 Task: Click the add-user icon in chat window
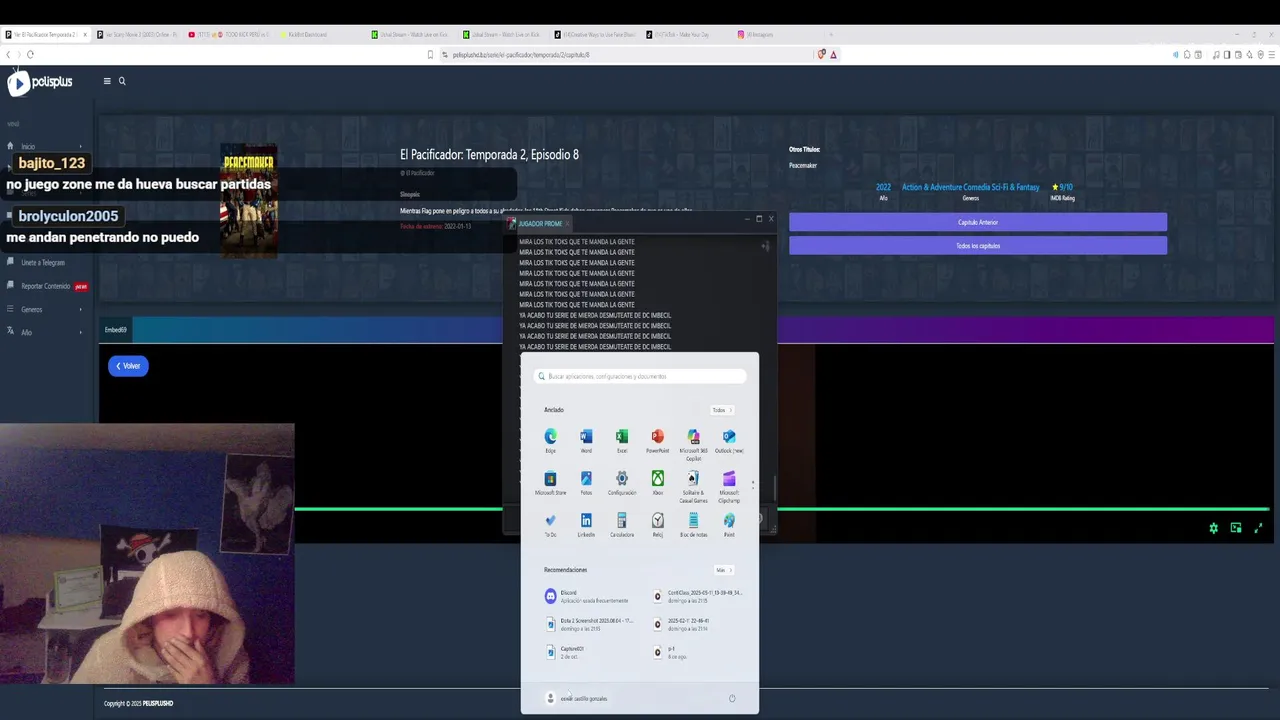[765, 246]
